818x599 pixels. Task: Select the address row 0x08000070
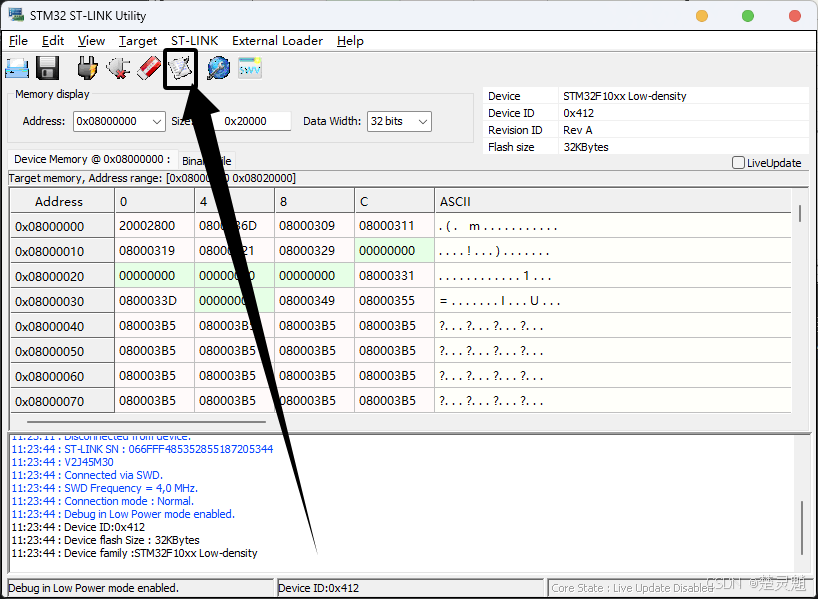tap(62, 401)
